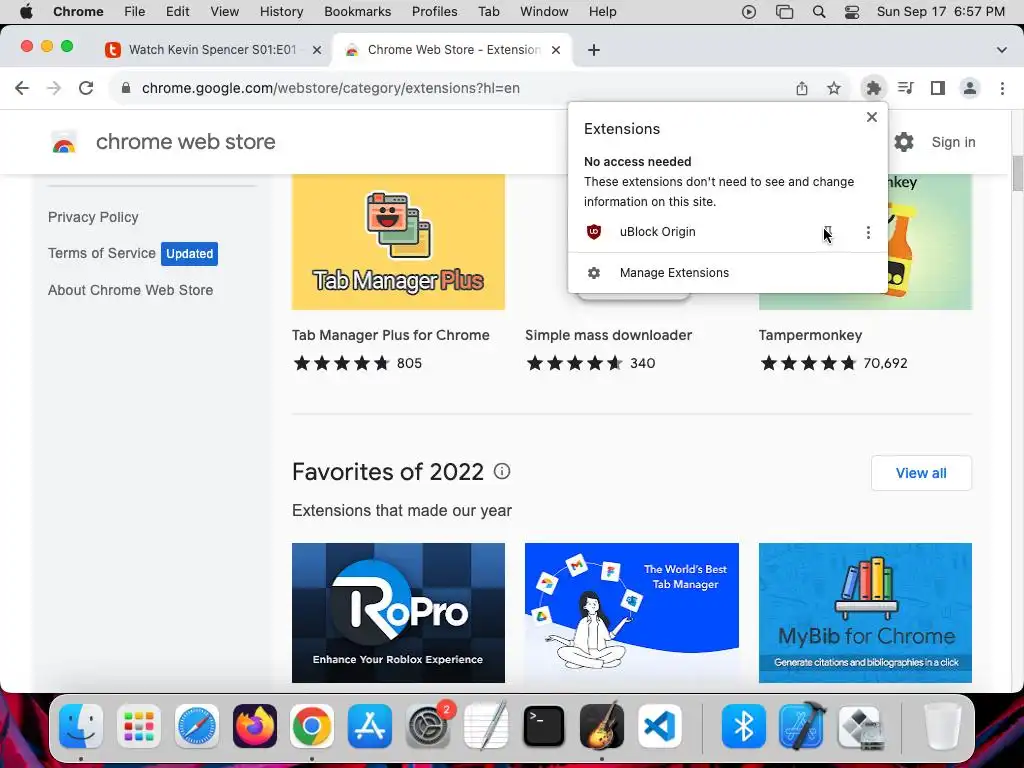Open Terms of Service link
Viewport: 1024px width, 768px height.
tap(102, 253)
